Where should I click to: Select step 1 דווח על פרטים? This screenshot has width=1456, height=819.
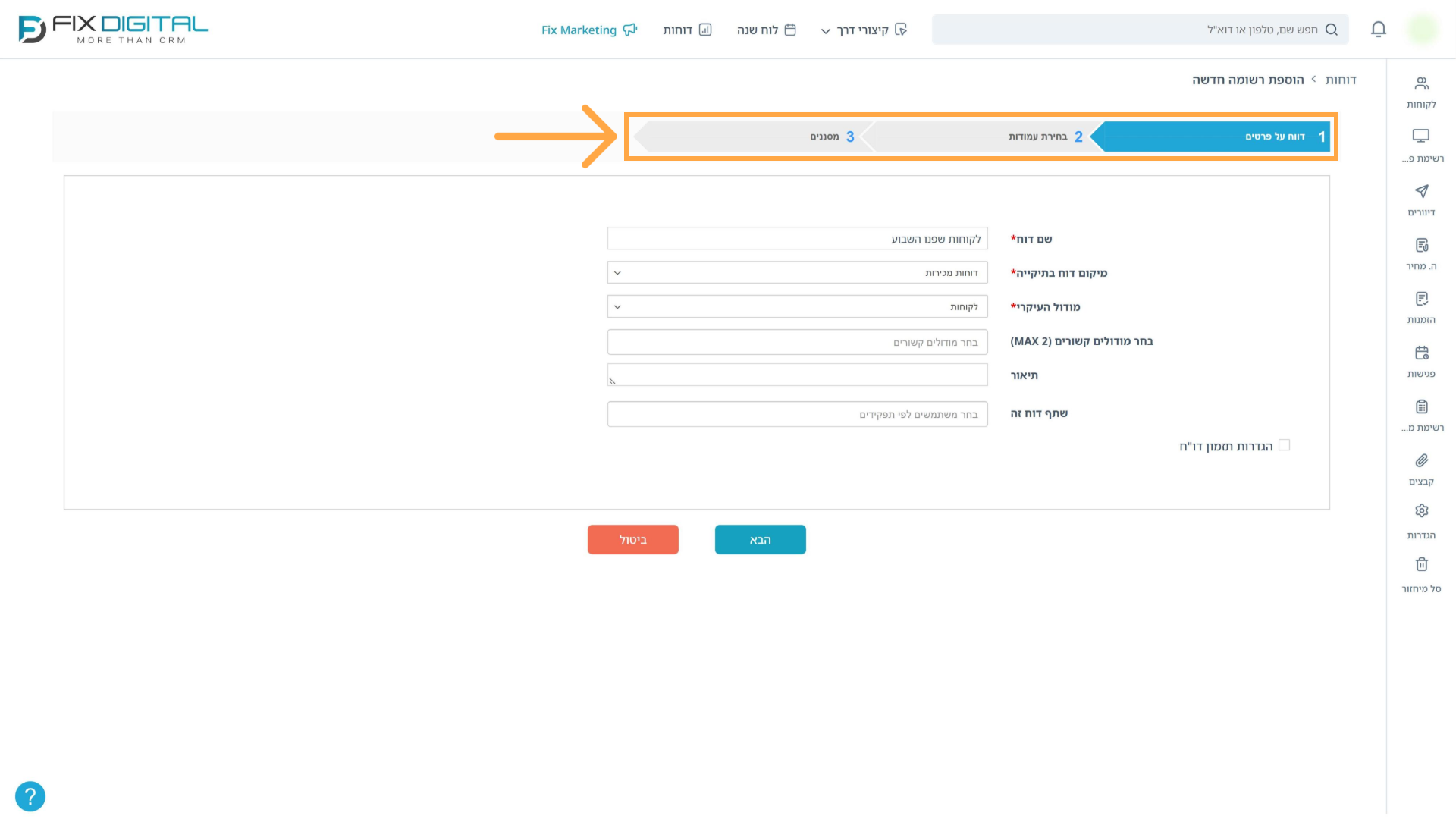click(x=1211, y=136)
